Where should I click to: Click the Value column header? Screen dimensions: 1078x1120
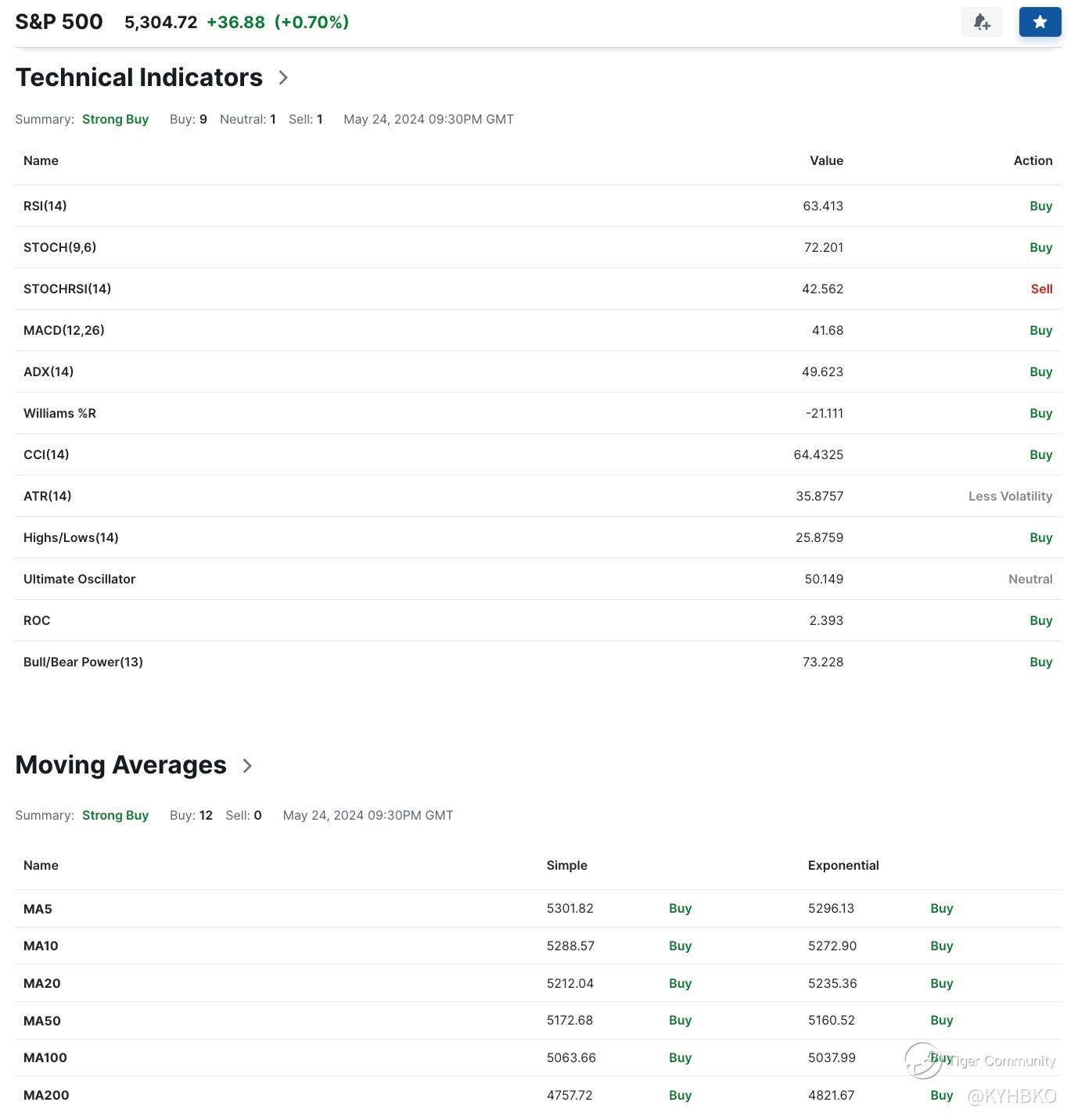coord(826,160)
